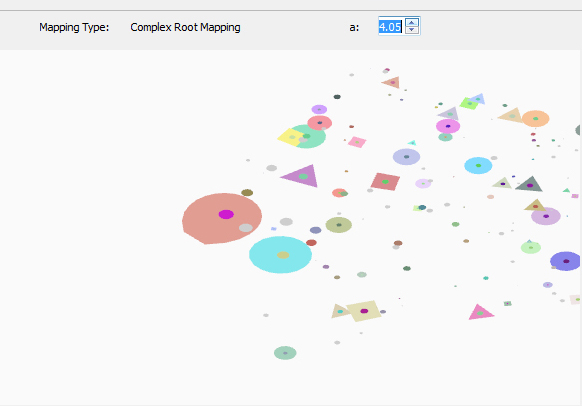Viewport: 582px width, 406px height.
Task: Select the large cyan circle
Action: [280, 255]
